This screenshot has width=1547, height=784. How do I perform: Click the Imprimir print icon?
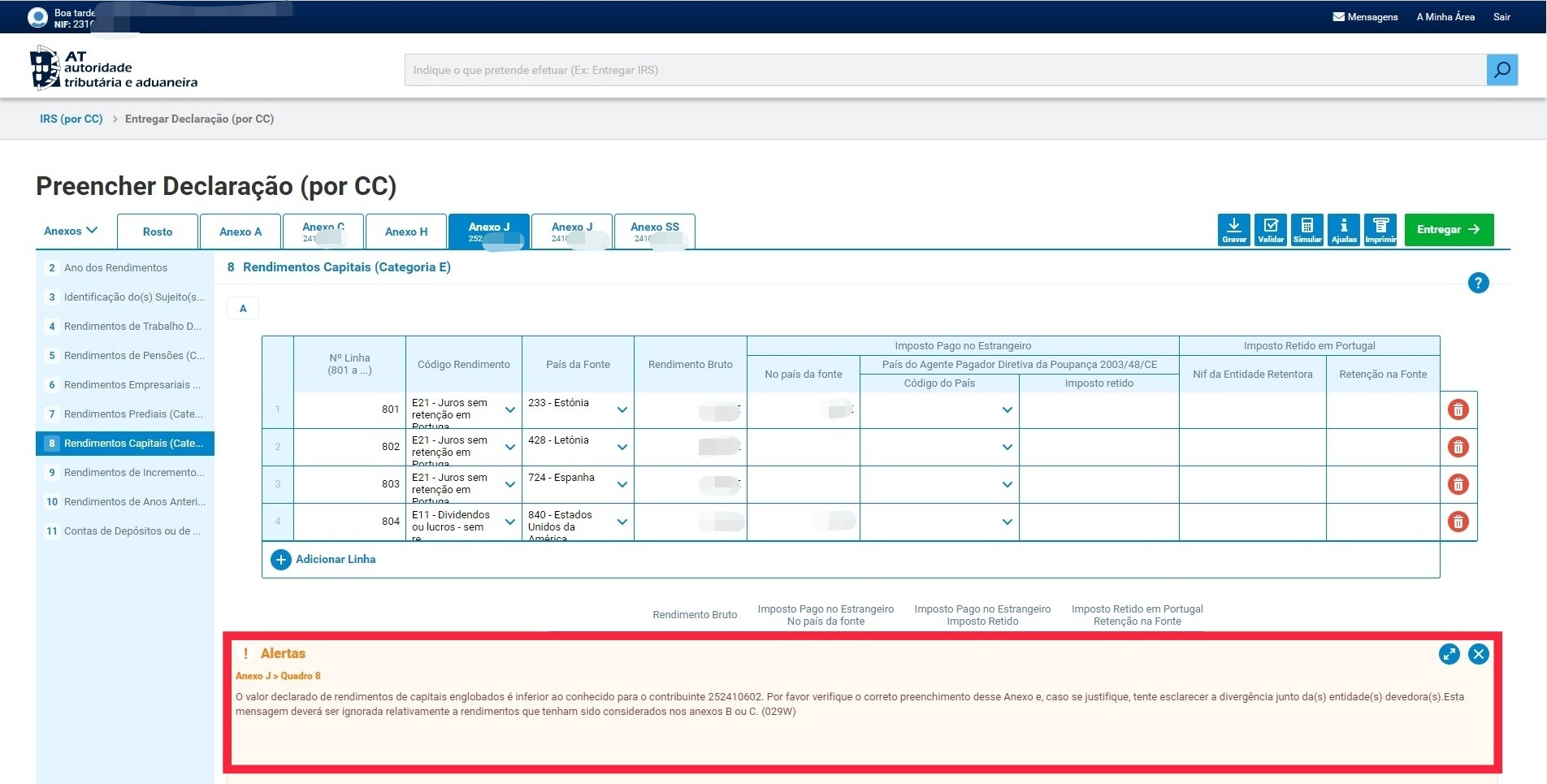(x=1380, y=229)
